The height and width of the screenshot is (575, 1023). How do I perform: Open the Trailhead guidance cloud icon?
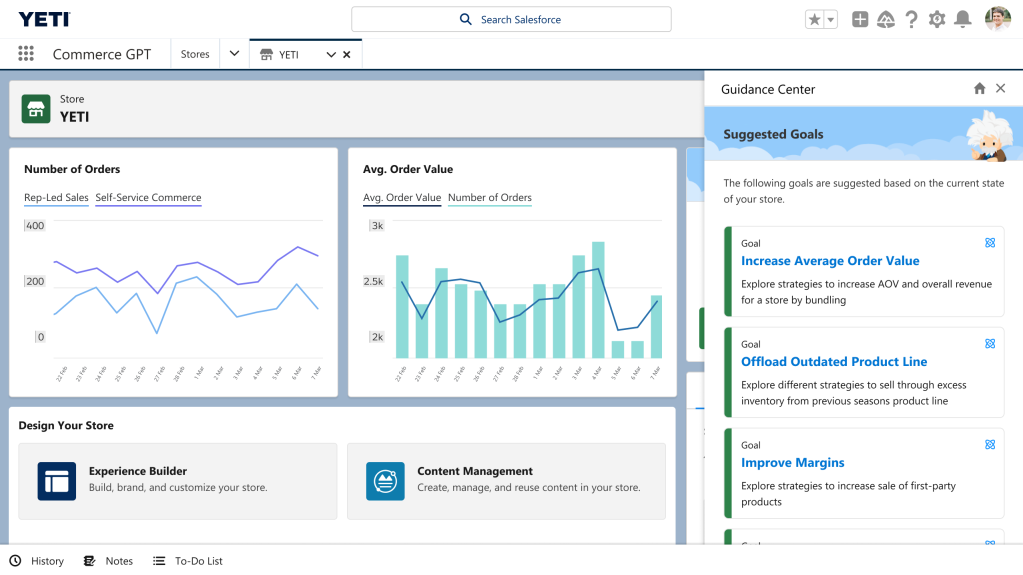(886, 19)
